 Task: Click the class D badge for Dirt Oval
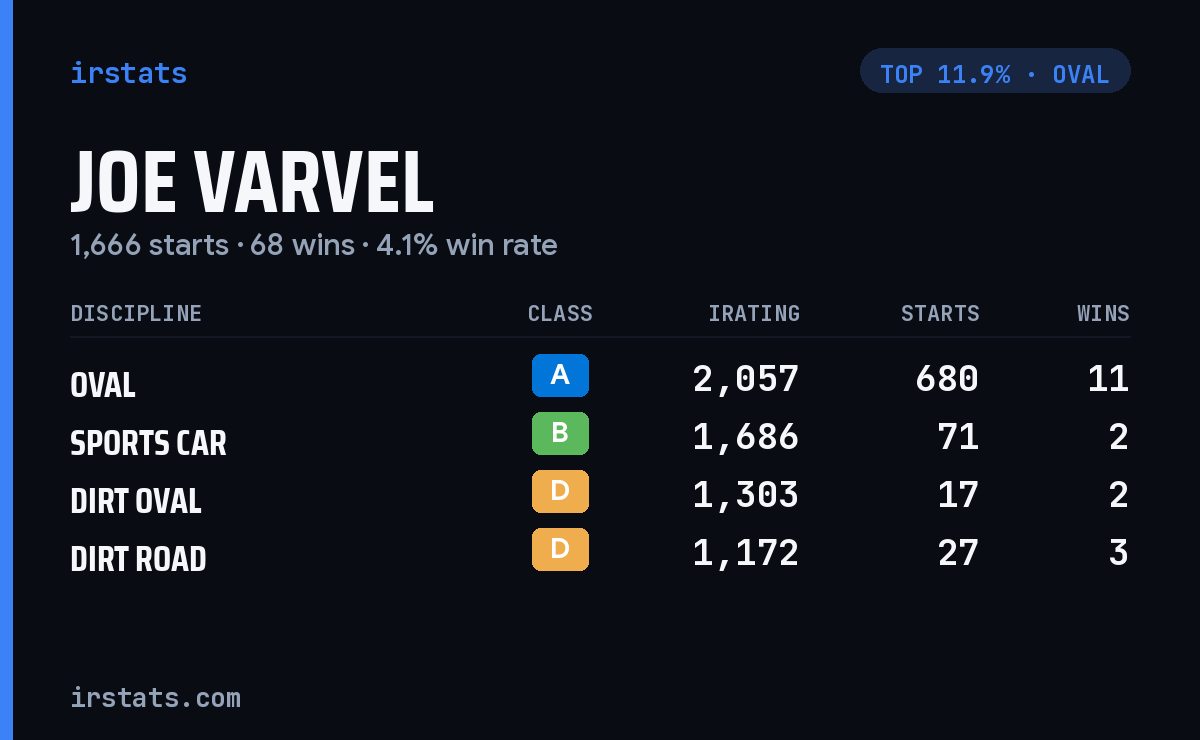(x=560, y=491)
